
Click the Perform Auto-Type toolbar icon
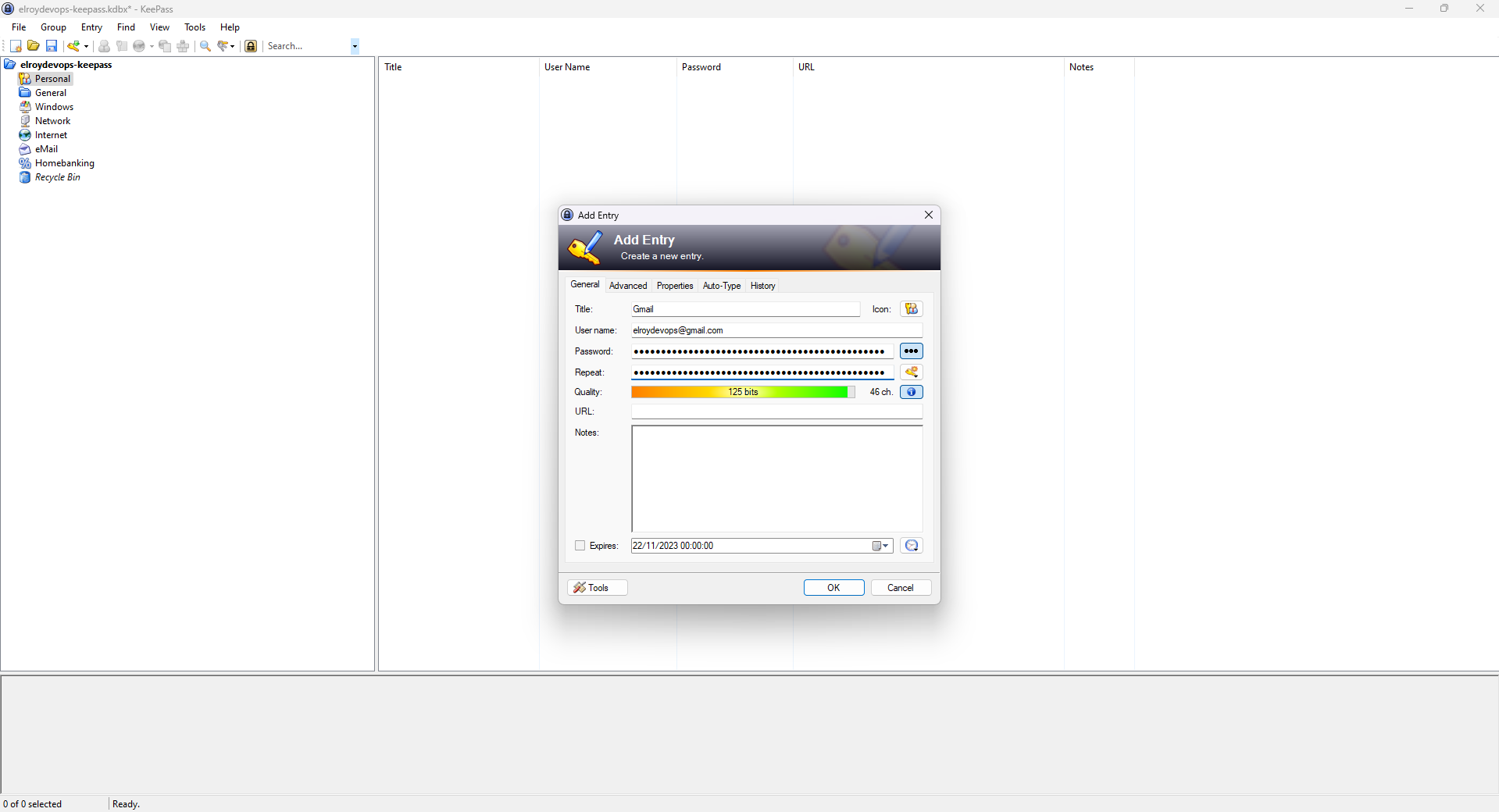(x=183, y=46)
